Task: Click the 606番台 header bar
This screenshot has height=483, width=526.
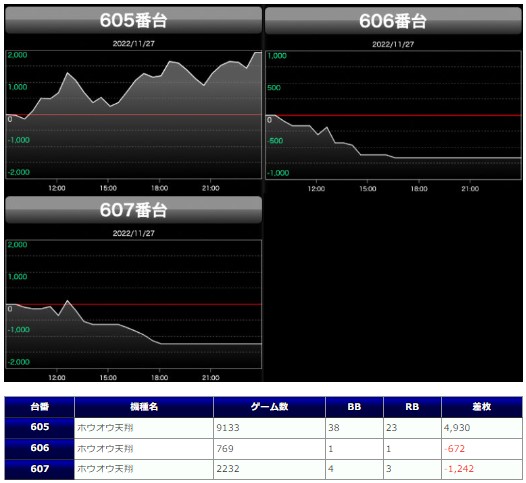Action: pos(393,21)
